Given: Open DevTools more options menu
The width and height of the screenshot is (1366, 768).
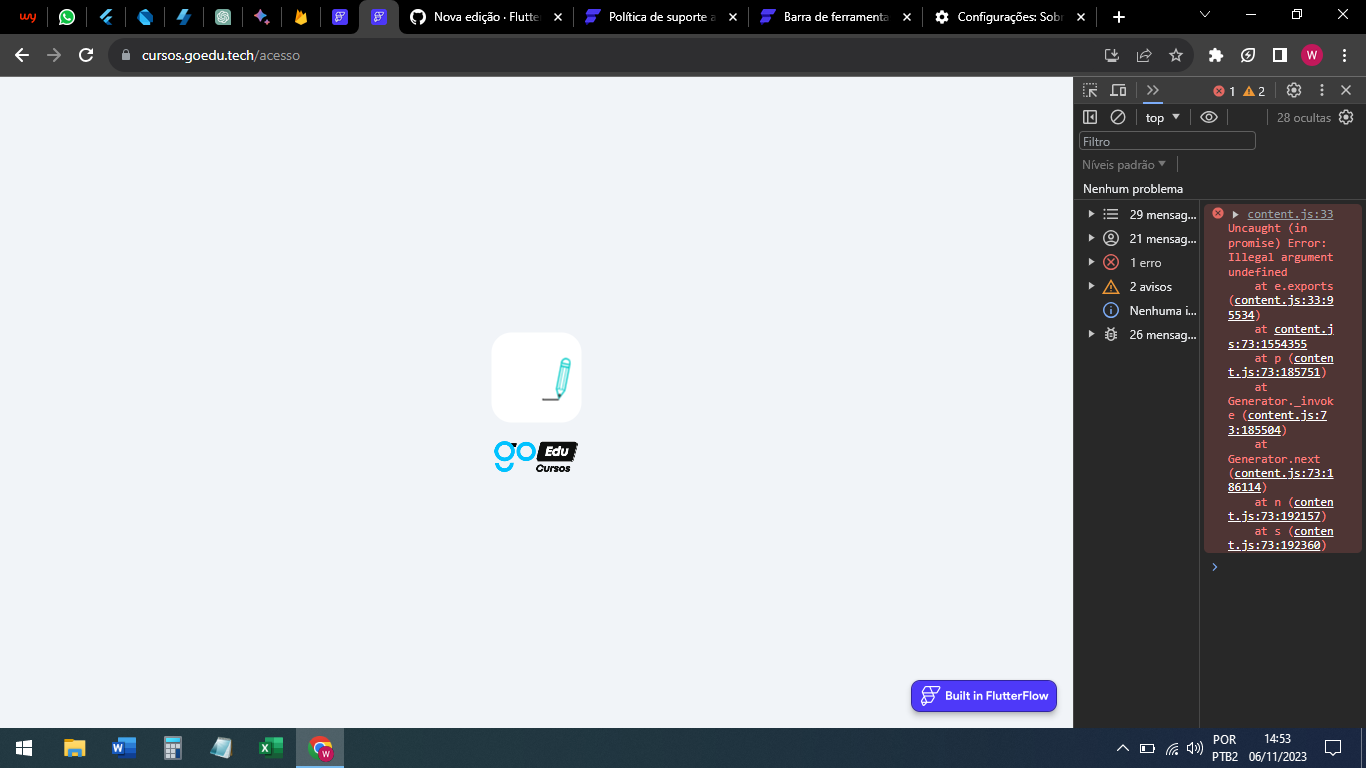Looking at the screenshot, I should pyautogui.click(x=1322, y=90).
